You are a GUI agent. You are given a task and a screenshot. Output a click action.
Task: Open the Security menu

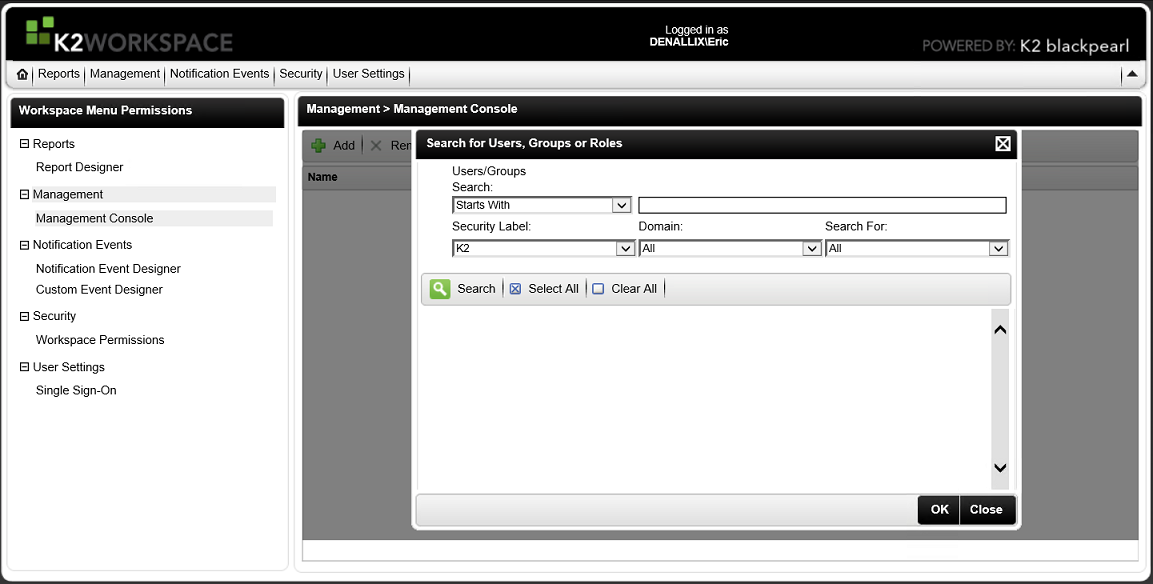point(300,73)
